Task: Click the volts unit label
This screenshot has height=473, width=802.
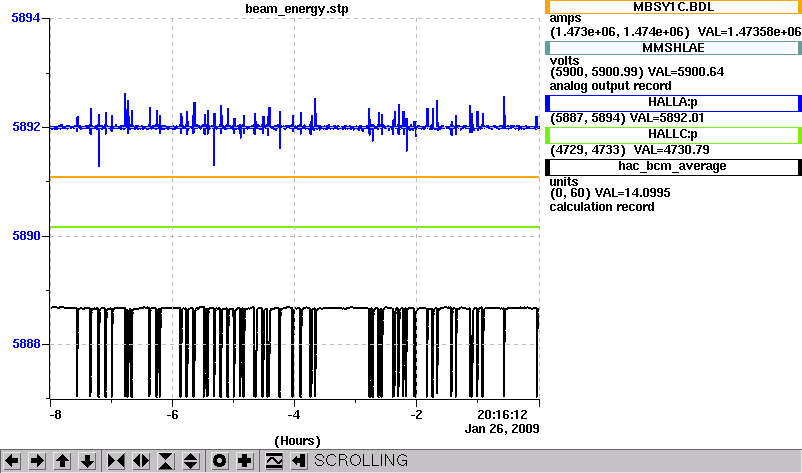Action: coord(564,60)
